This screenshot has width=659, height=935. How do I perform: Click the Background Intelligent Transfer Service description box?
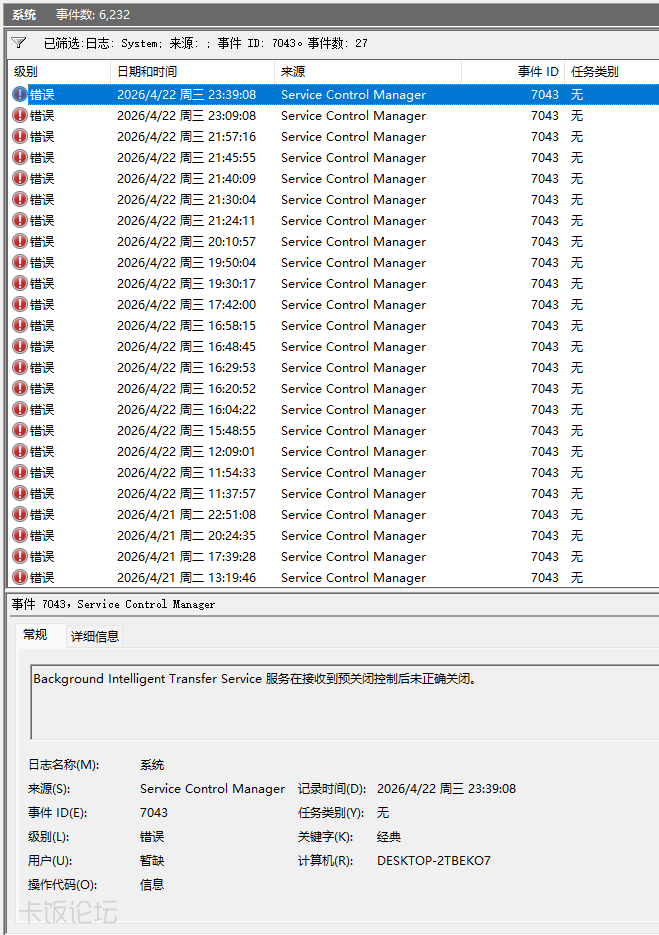(345, 702)
